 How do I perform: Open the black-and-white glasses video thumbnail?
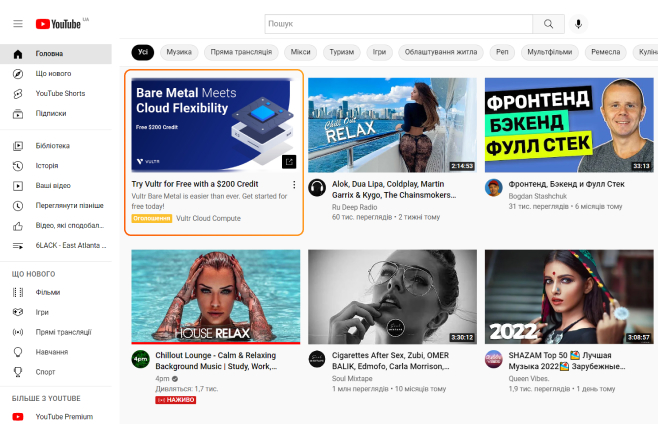point(392,297)
